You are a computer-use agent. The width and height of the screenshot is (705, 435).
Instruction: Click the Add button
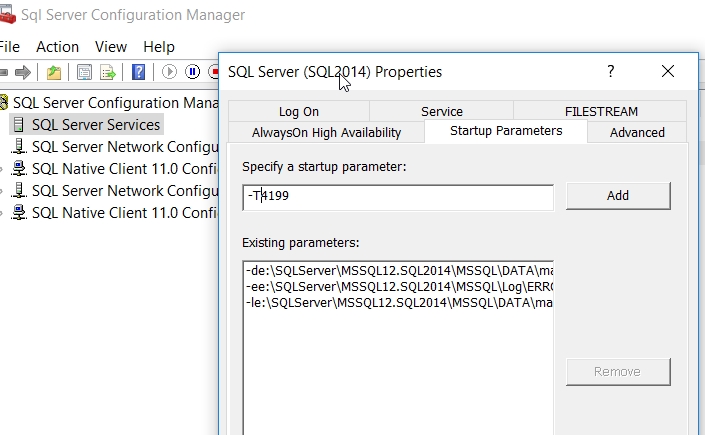618,196
